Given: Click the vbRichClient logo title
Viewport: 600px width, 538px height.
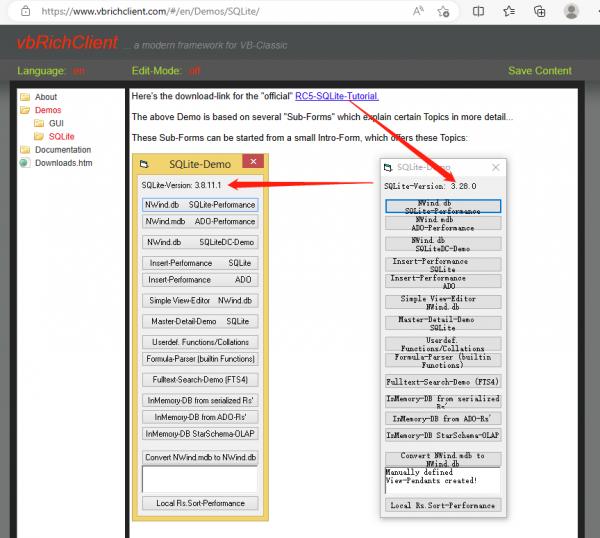Looking at the screenshot, I should tap(67, 42).
